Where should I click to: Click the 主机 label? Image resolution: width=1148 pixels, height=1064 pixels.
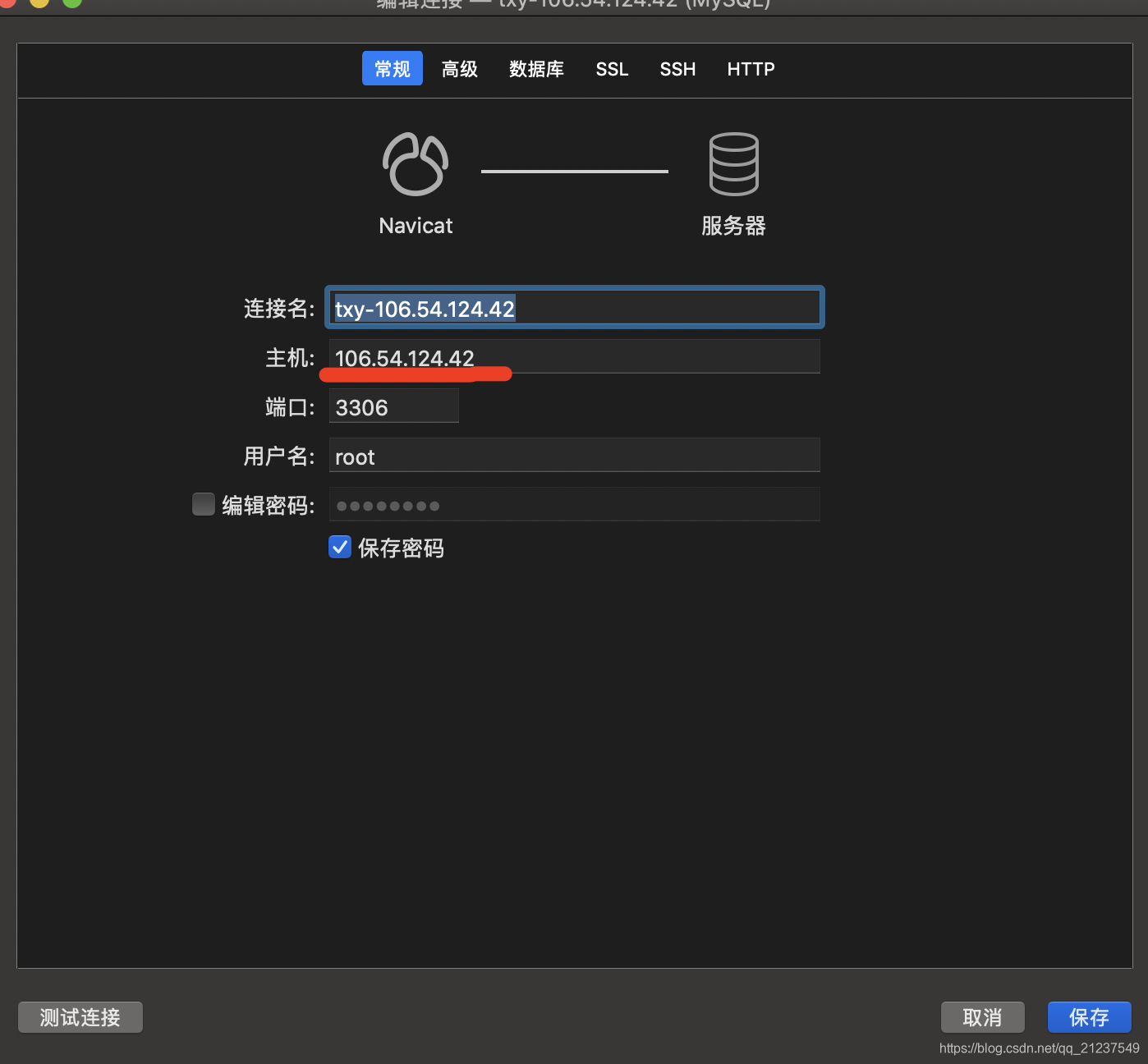tap(290, 358)
